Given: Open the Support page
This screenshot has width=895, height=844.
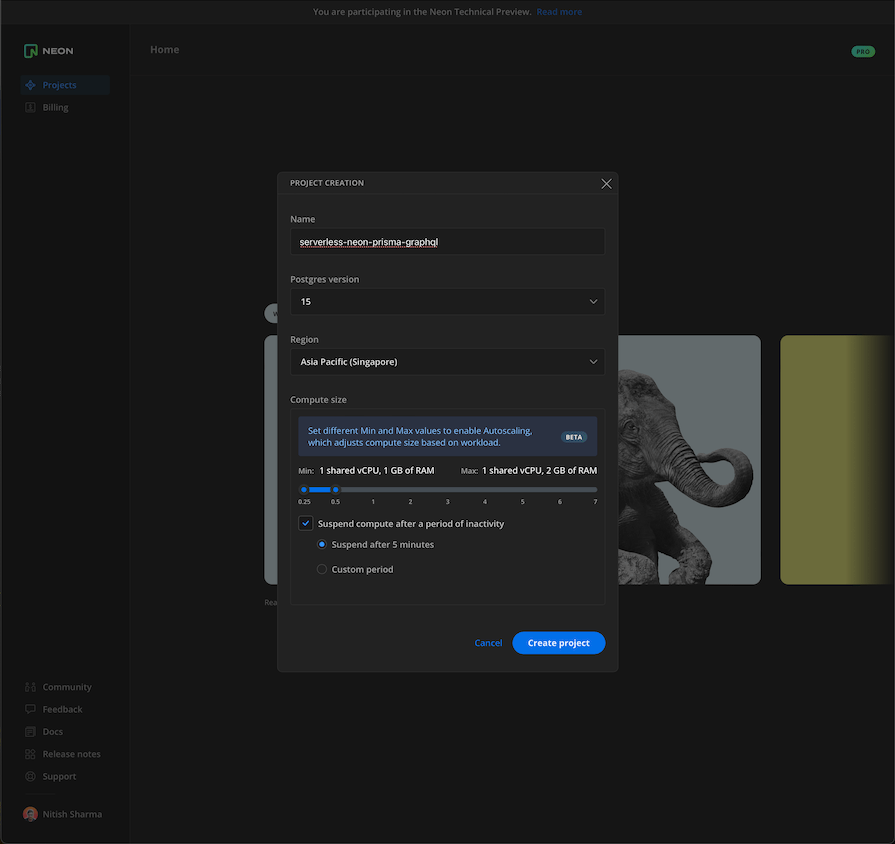Looking at the screenshot, I should pyautogui.click(x=58, y=776).
